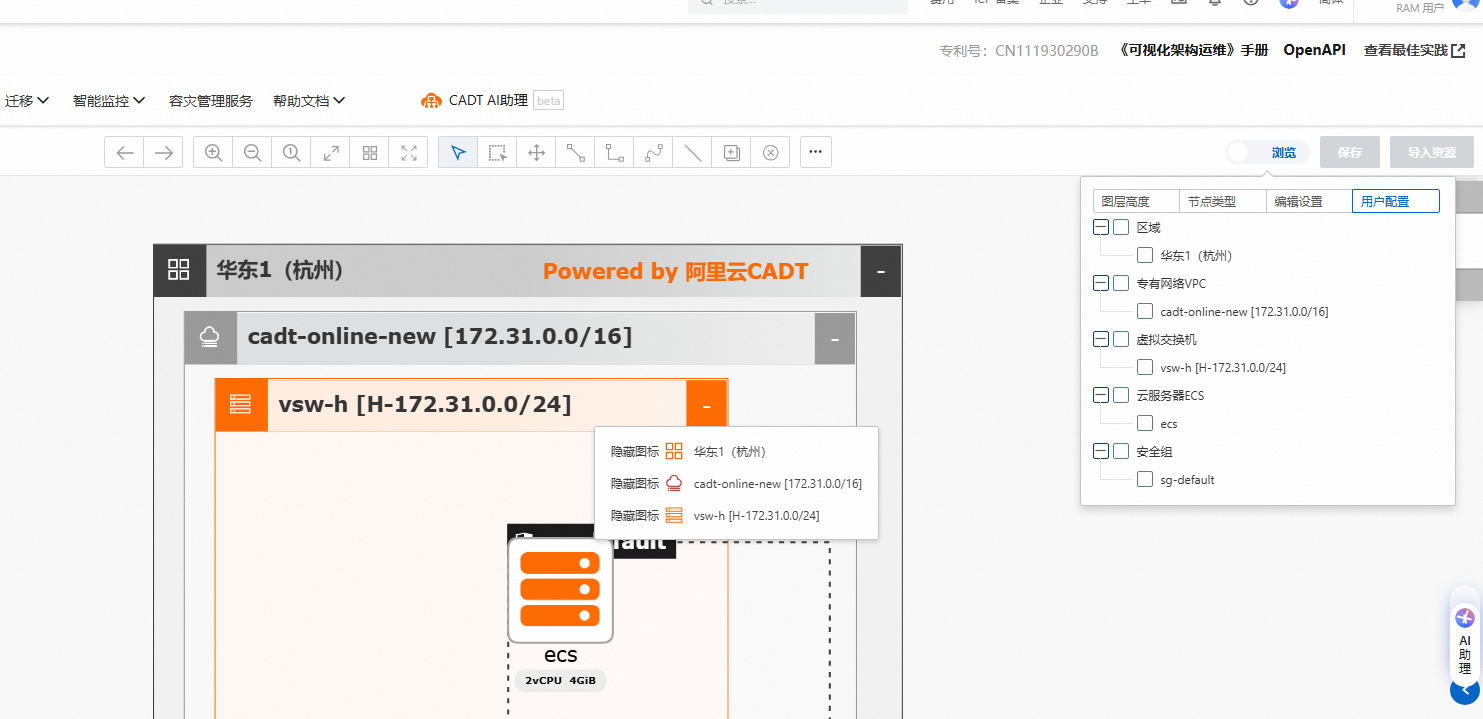
Task: Reset zoom to 1:1 with magnifier icon
Action: (x=291, y=152)
